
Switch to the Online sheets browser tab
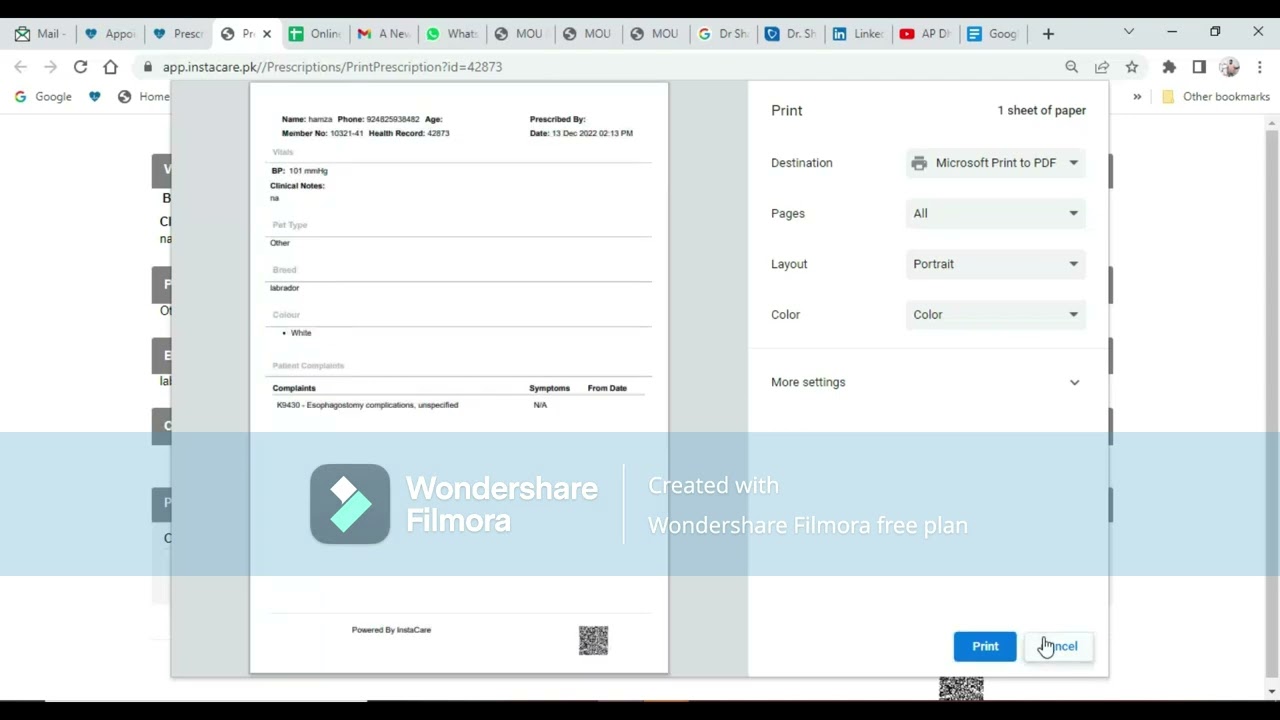point(314,33)
